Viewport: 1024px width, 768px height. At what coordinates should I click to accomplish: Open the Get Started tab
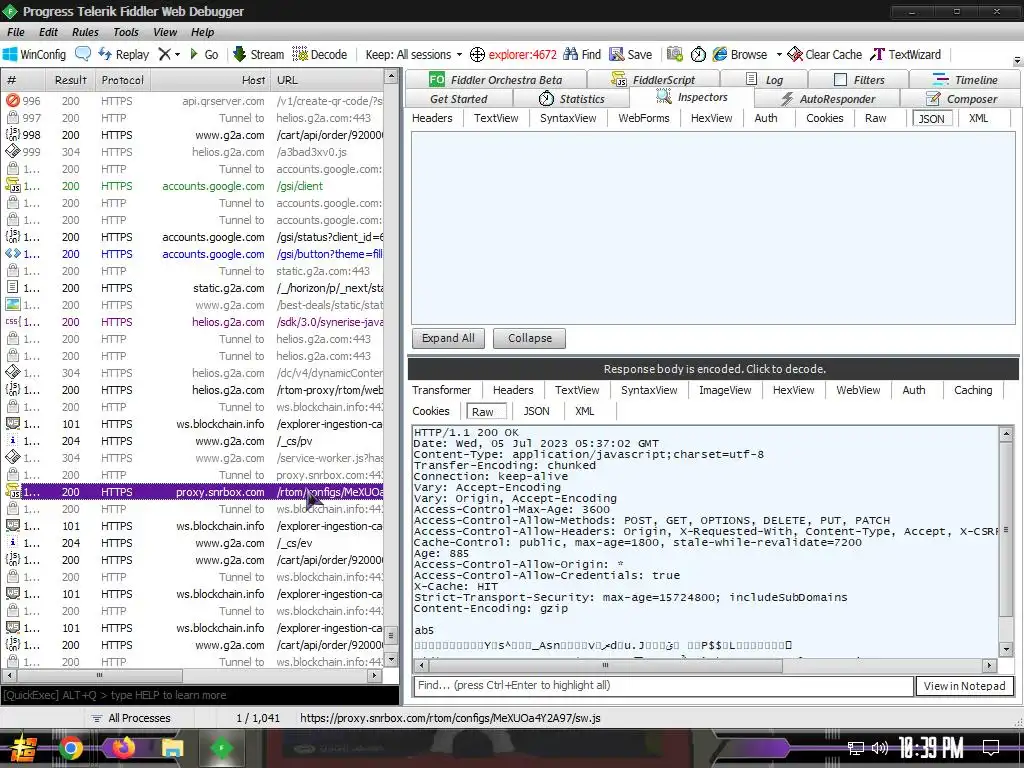tap(458, 99)
